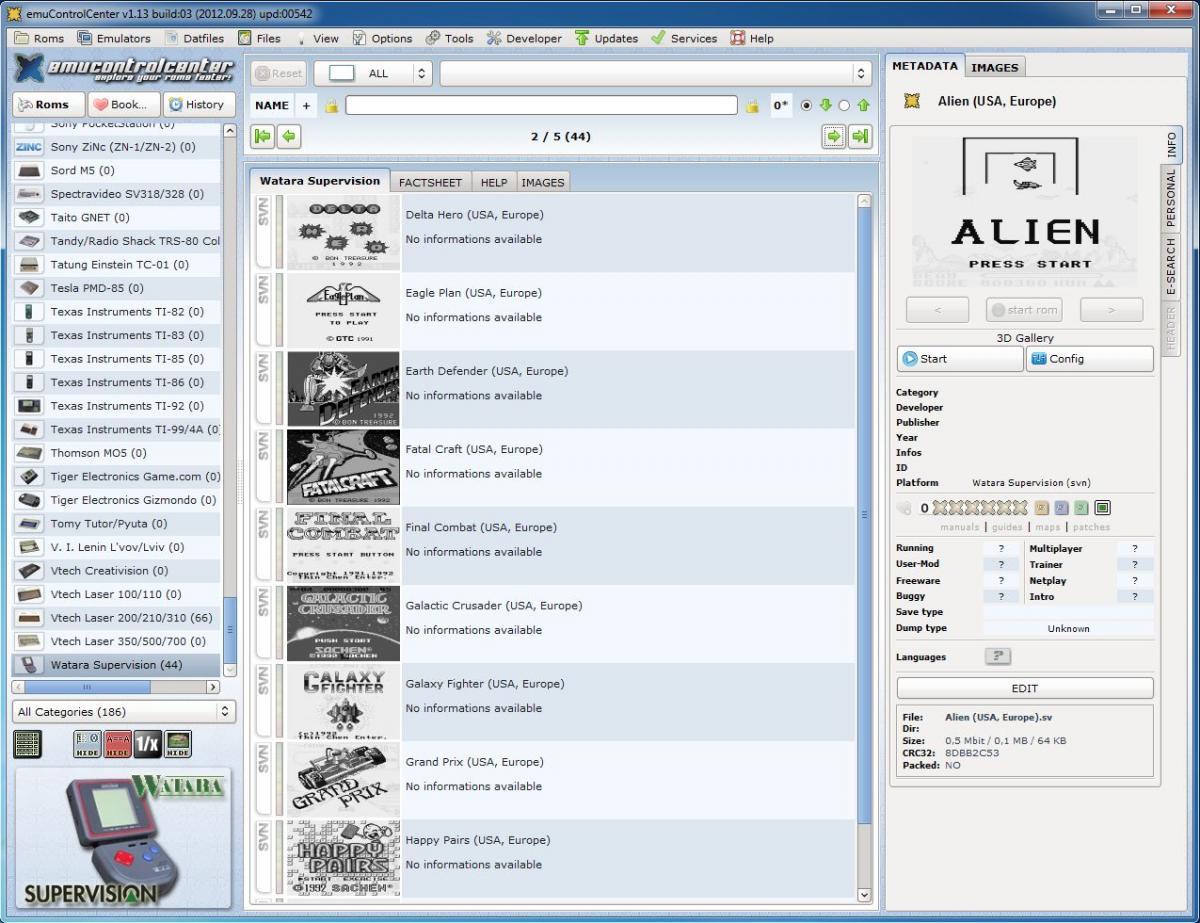Select the ascending sort radio button
Viewport: 1200px width, 923px height.
coord(844,105)
